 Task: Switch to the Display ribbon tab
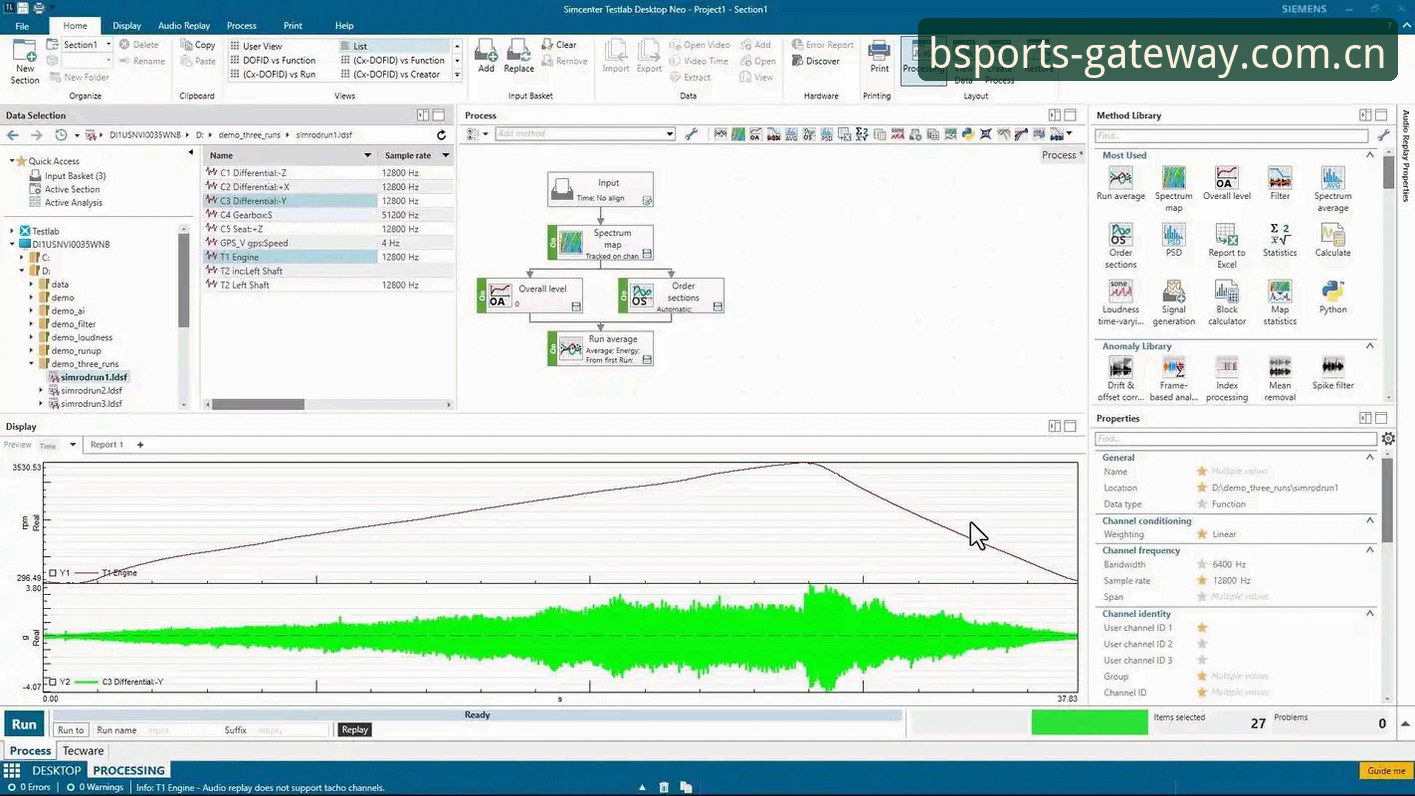point(127,26)
